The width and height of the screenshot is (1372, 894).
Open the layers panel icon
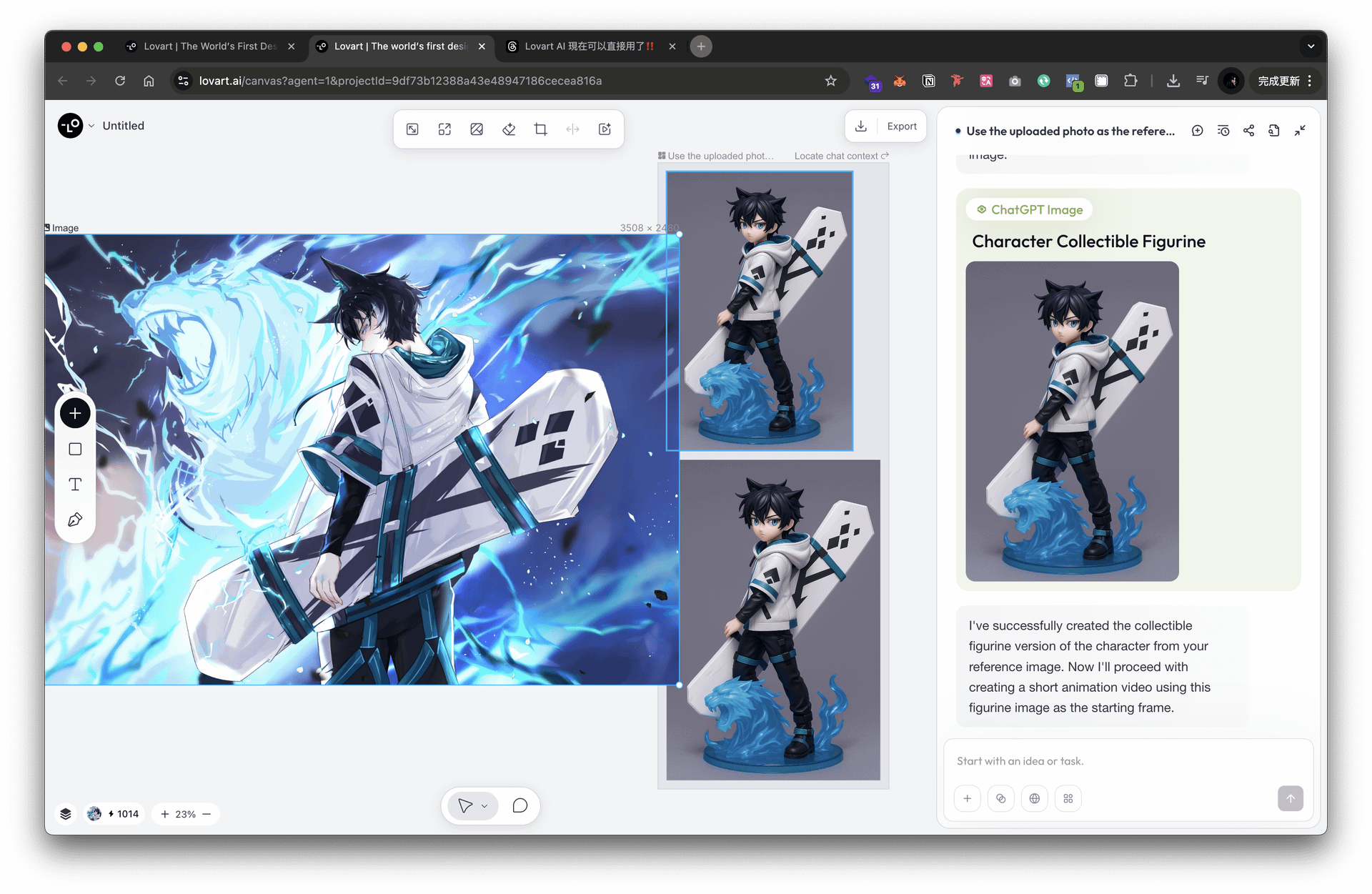pos(66,814)
